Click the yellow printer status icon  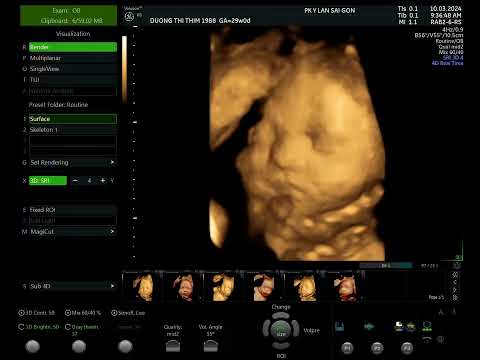[x=411, y=327]
